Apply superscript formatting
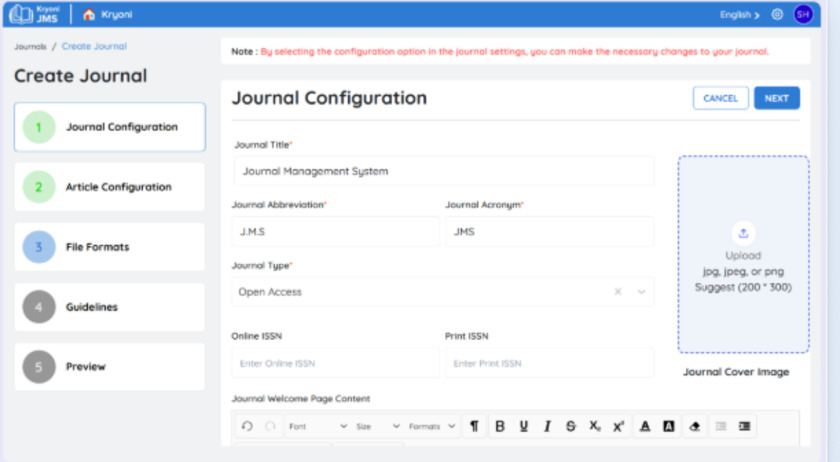This screenshot has height=462, width=840. [618, 426]
